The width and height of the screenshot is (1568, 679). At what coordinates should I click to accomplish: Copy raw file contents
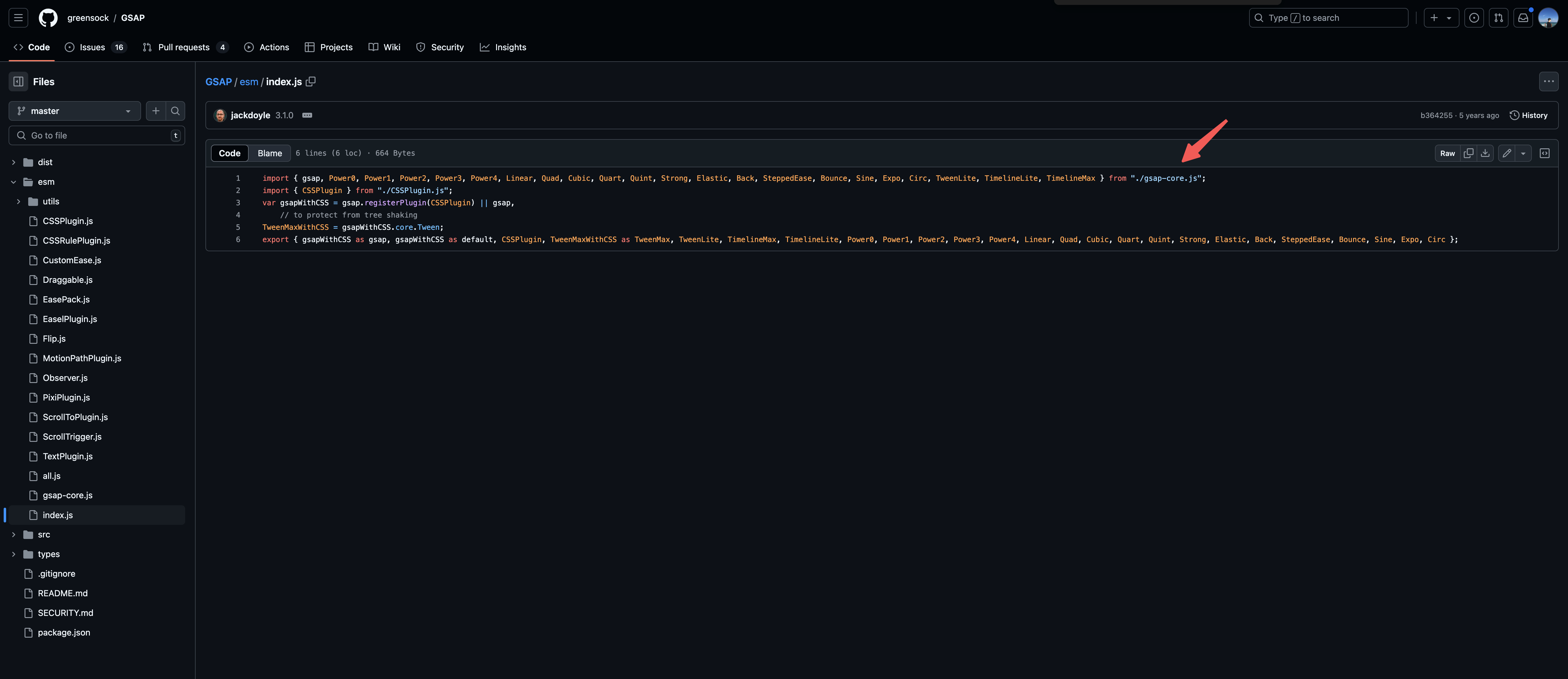click(1468, 153)
